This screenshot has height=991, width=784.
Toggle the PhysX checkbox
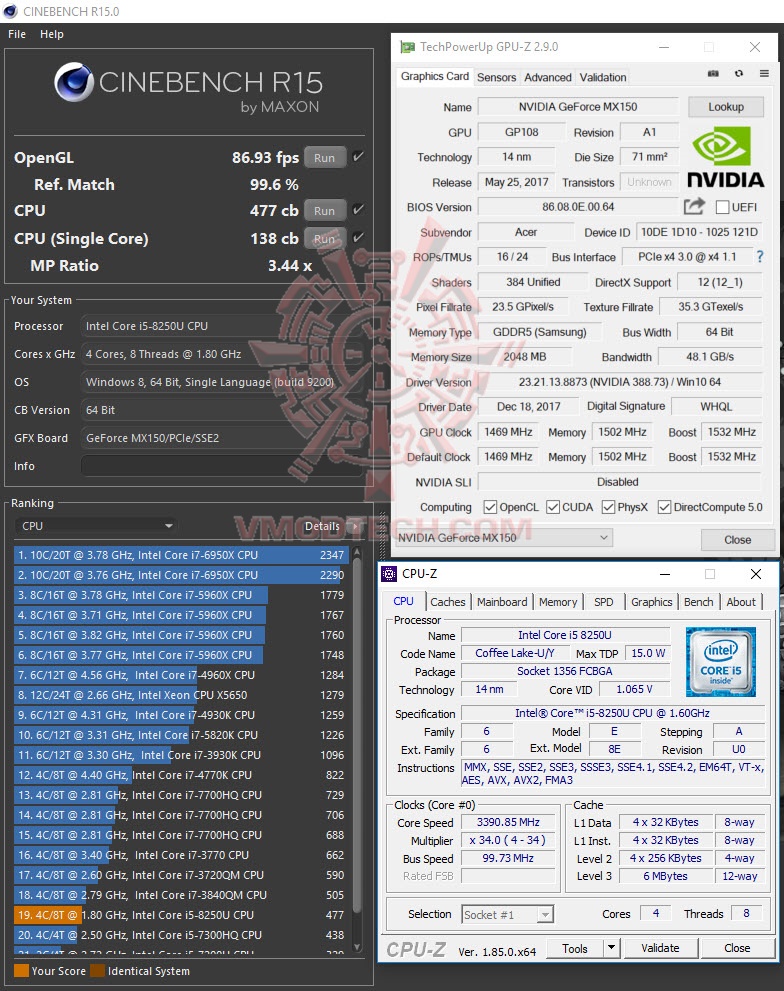[608, 507]
